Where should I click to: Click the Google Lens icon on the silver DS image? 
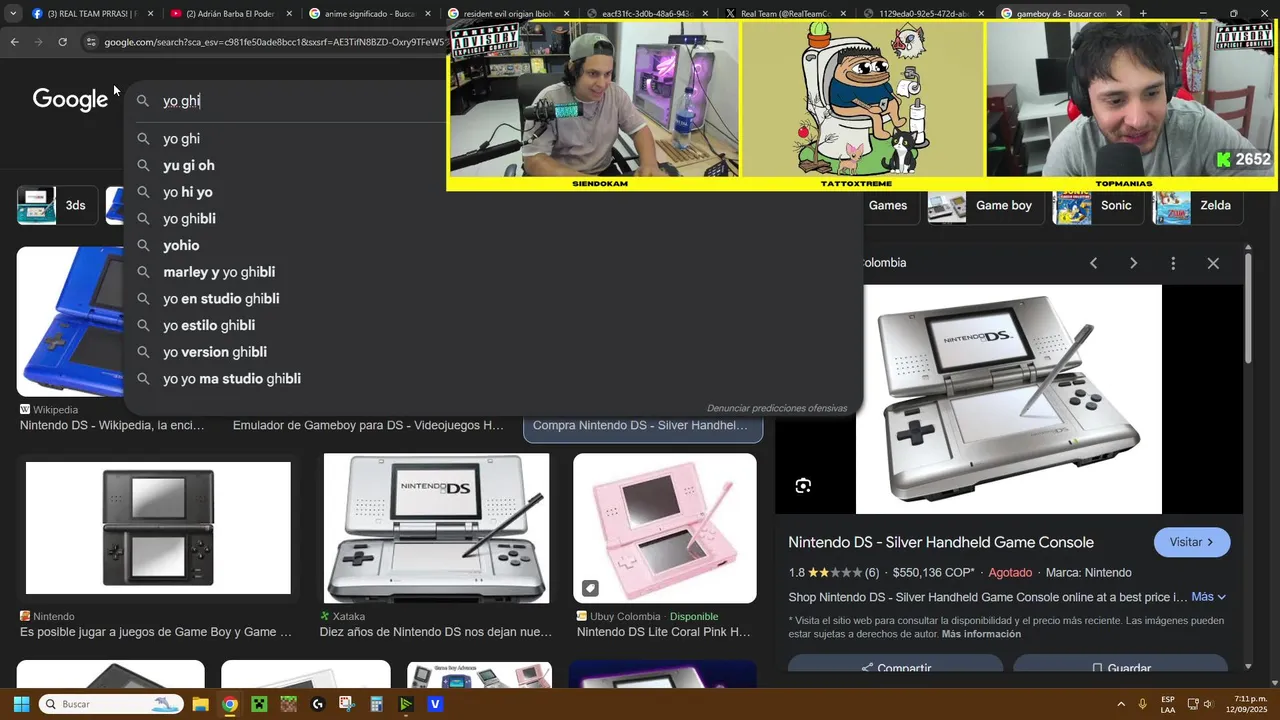(803, 486)
